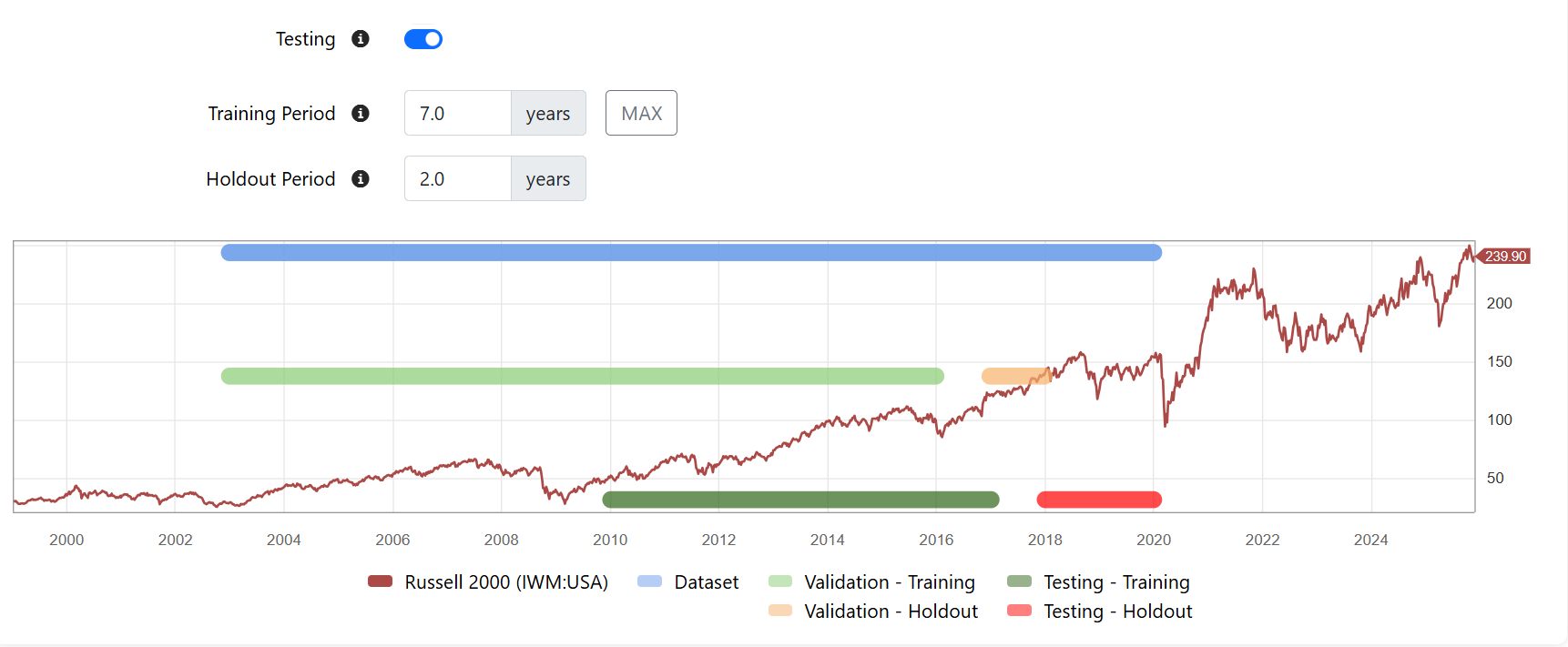
Task: Focus the Holdout Period value field
Action: [x=457, y=179]
